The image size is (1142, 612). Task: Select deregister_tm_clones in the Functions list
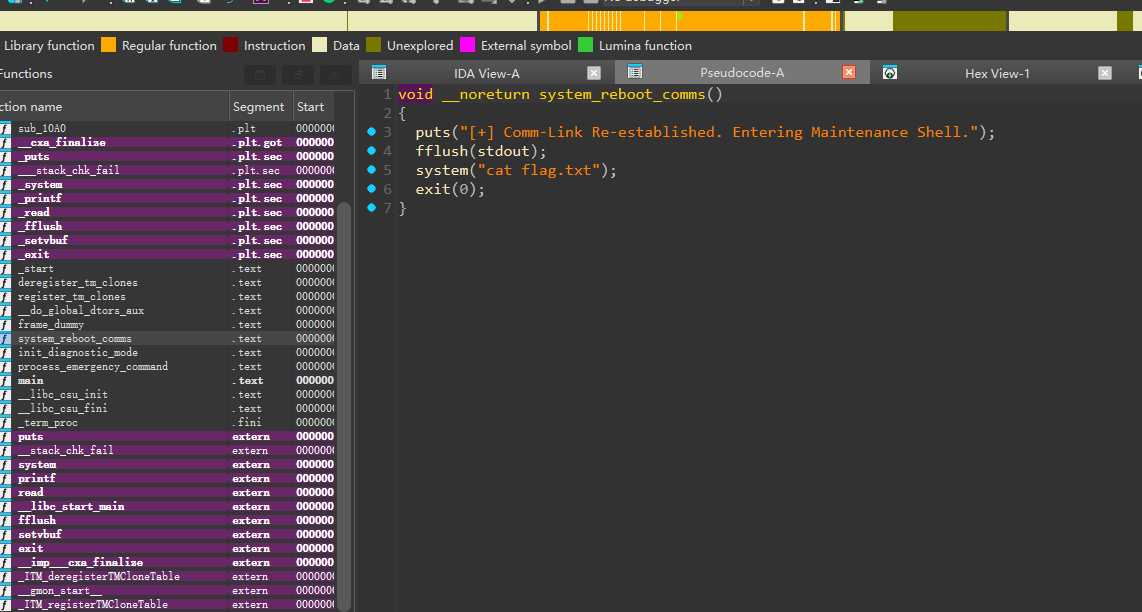[x=167, y=283]
